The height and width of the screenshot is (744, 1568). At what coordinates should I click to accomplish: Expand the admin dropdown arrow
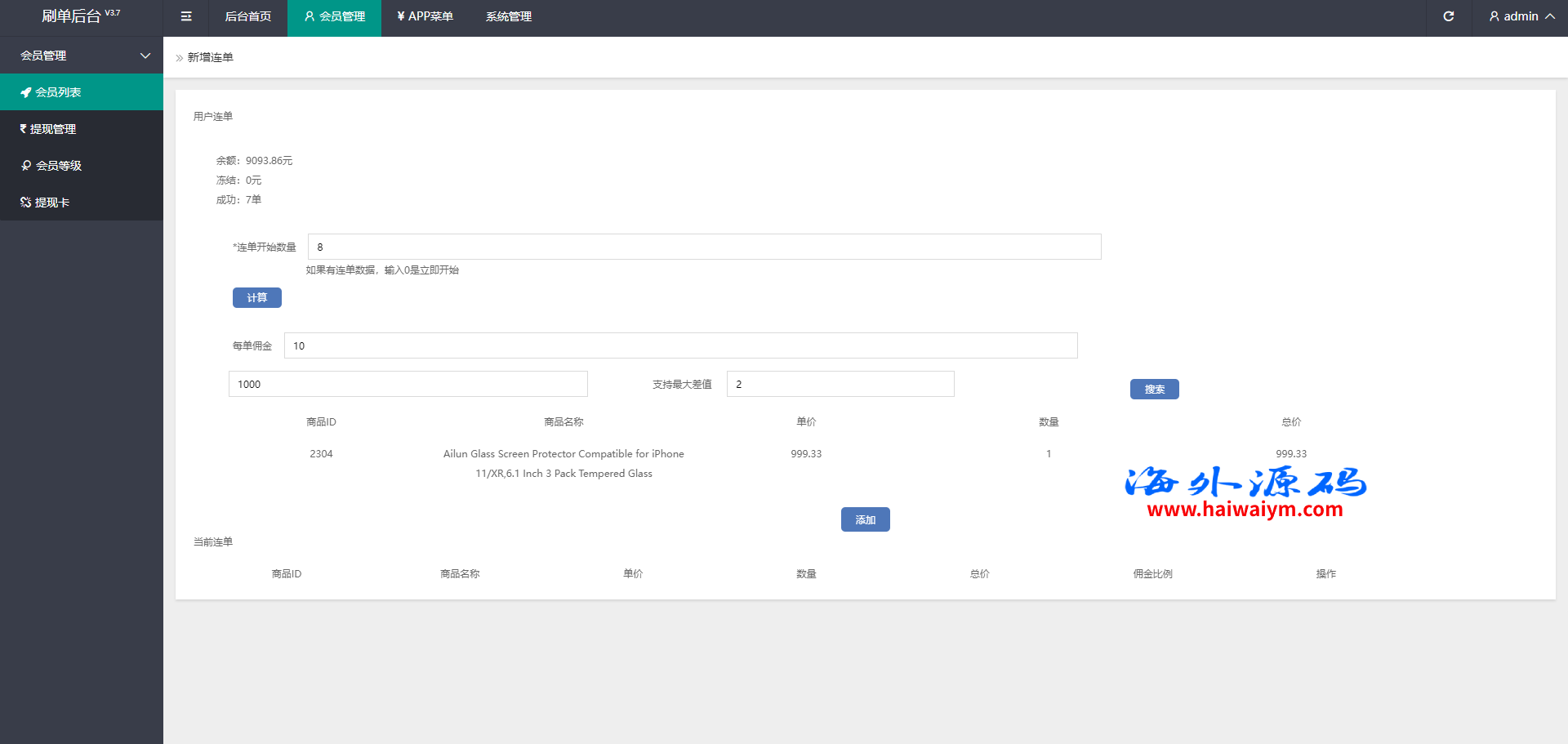coord(1549,16)
